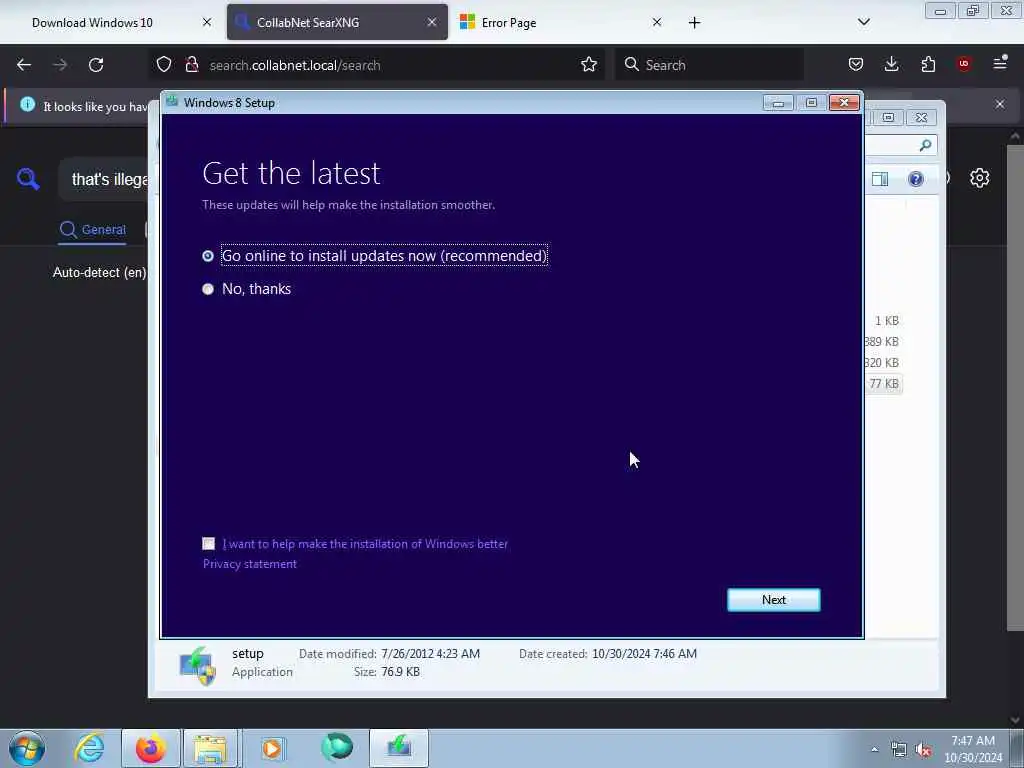The height and width of the screenshot is (768, 1024).
Task: Click the info icon in the notification bar
Action: click(27, 104)
